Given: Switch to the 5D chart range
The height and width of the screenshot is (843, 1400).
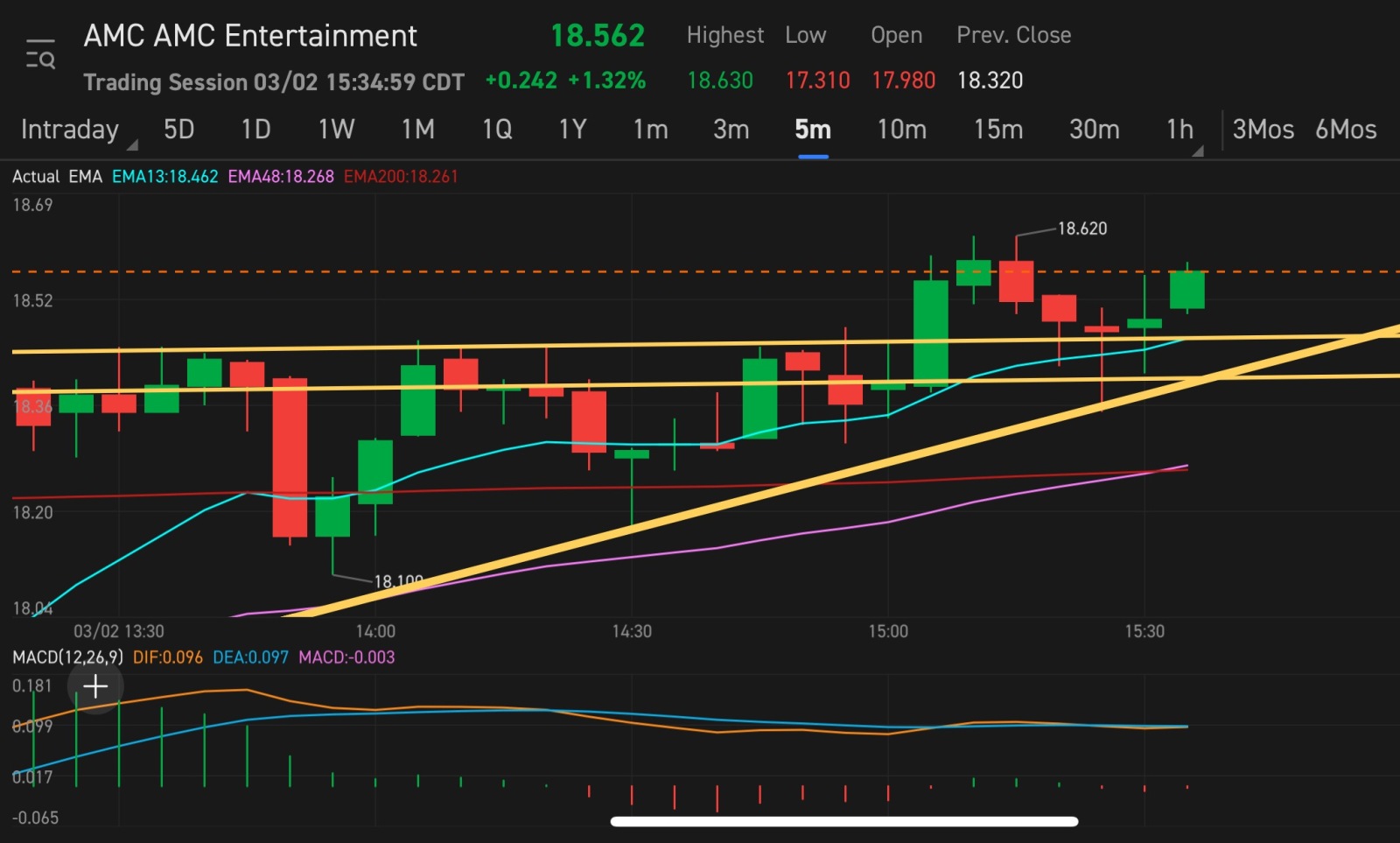Looking at the screenshot, I should click(x=178, y=130).
